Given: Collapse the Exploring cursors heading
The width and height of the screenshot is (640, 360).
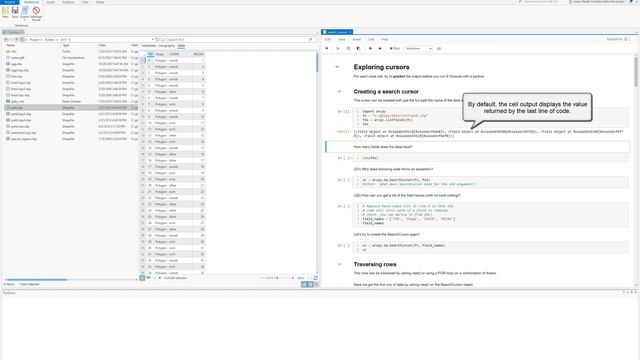Looking at the screenshot, I should [337, 67].
